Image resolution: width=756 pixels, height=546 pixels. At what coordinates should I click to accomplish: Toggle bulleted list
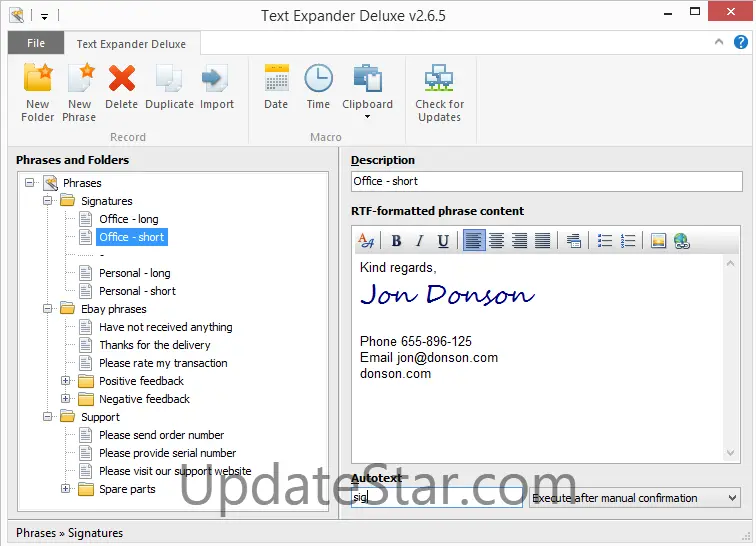click(x=605, y=240)
